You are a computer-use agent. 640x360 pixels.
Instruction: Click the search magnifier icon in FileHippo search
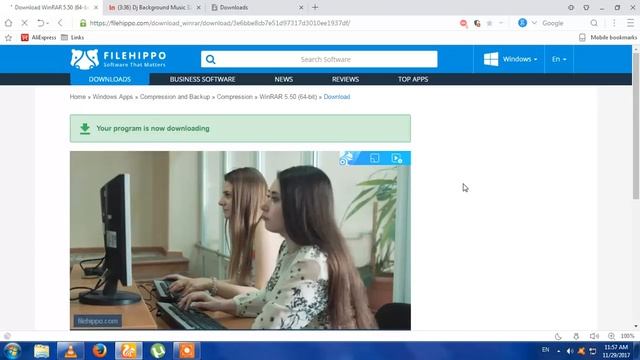tap(210, 60)
